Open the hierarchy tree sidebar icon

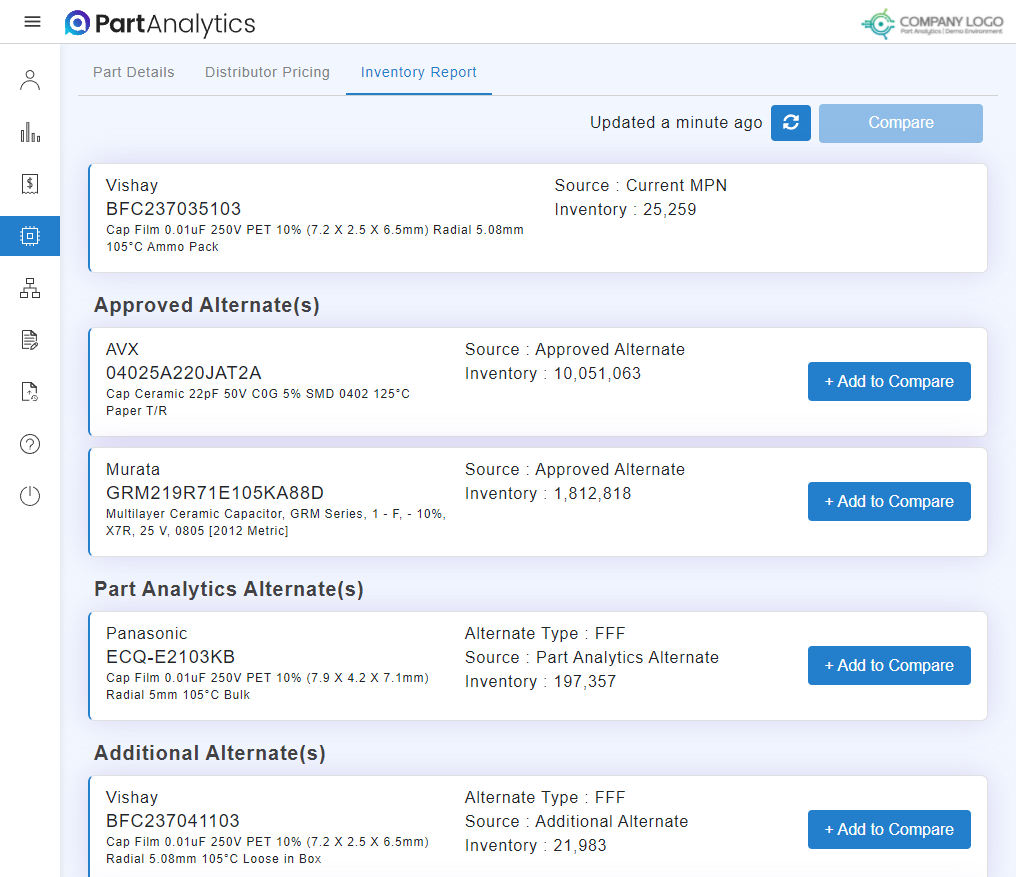point(30,289)
